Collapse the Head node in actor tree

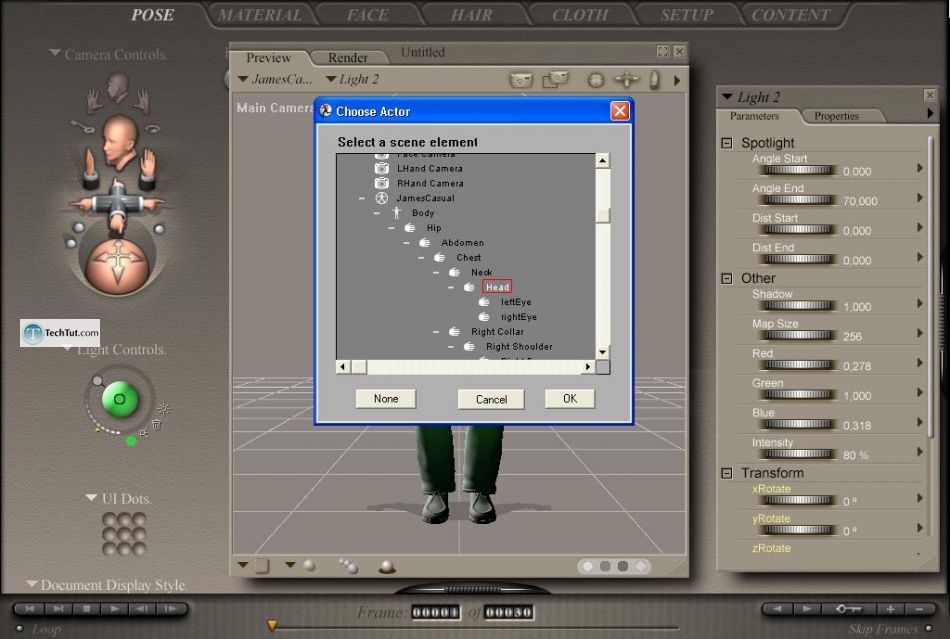click(451, 287)
